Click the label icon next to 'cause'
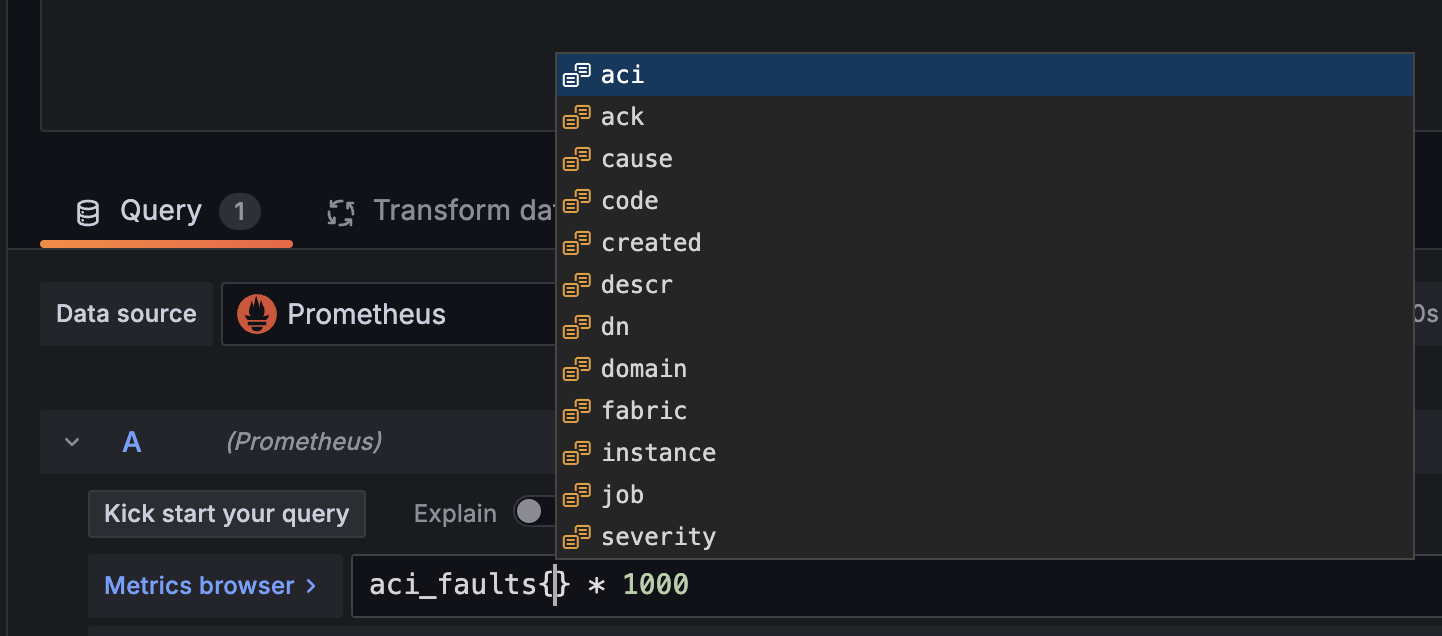Image resolution: width=1442 pixels, height=636 pixels. click(576, 159)
